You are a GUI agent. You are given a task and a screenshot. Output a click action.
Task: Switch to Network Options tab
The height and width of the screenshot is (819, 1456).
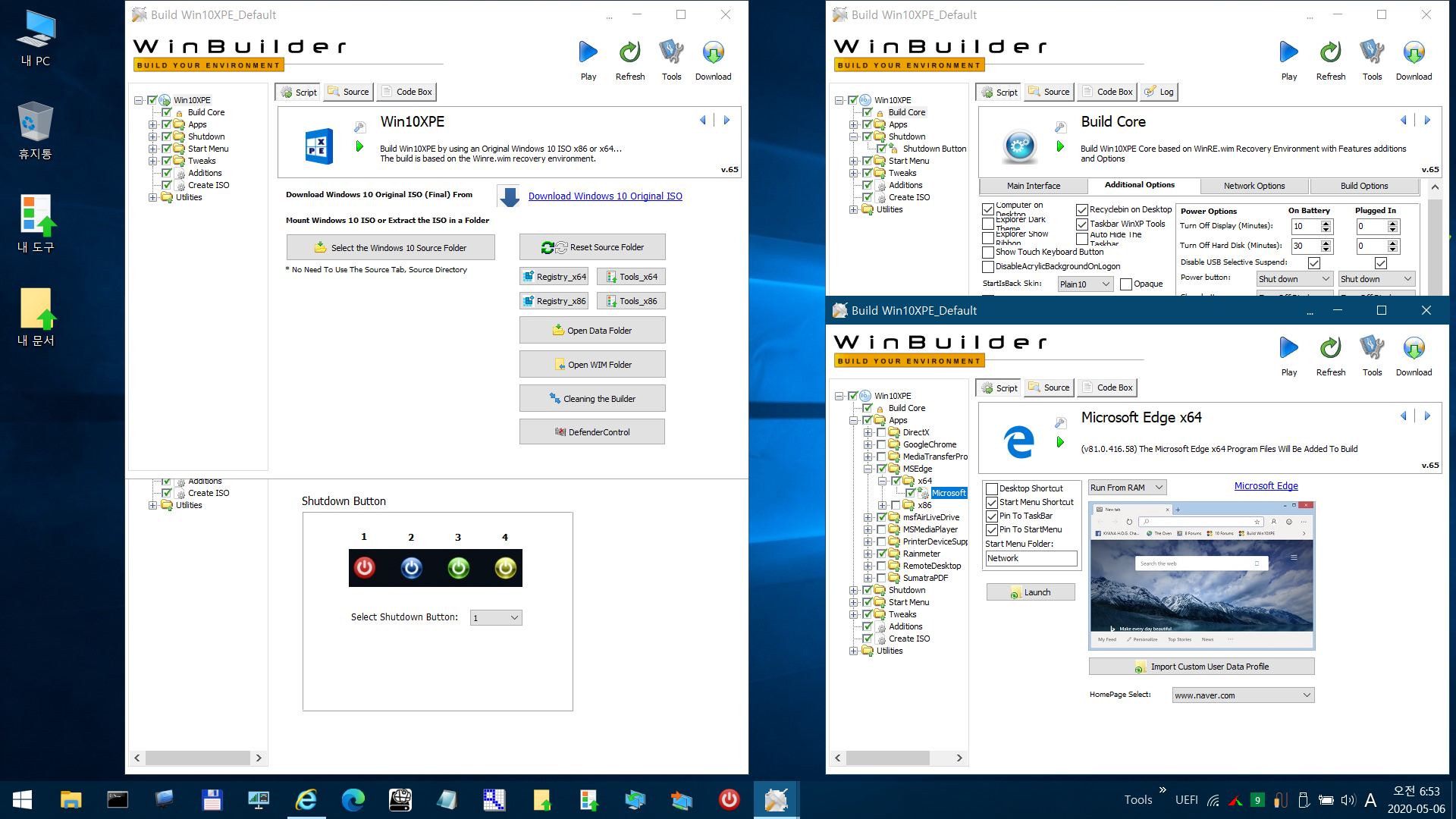click(x=1254, y=186)
